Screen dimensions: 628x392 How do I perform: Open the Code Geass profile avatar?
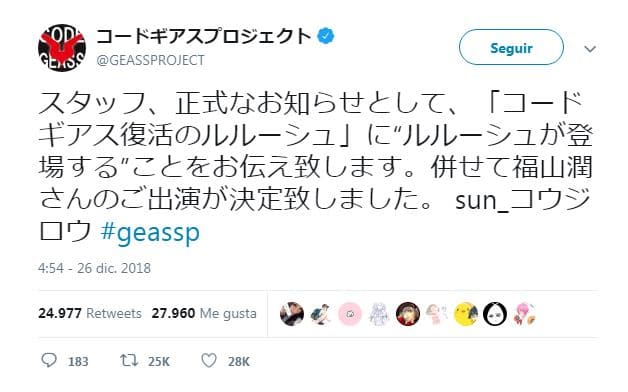62,48
